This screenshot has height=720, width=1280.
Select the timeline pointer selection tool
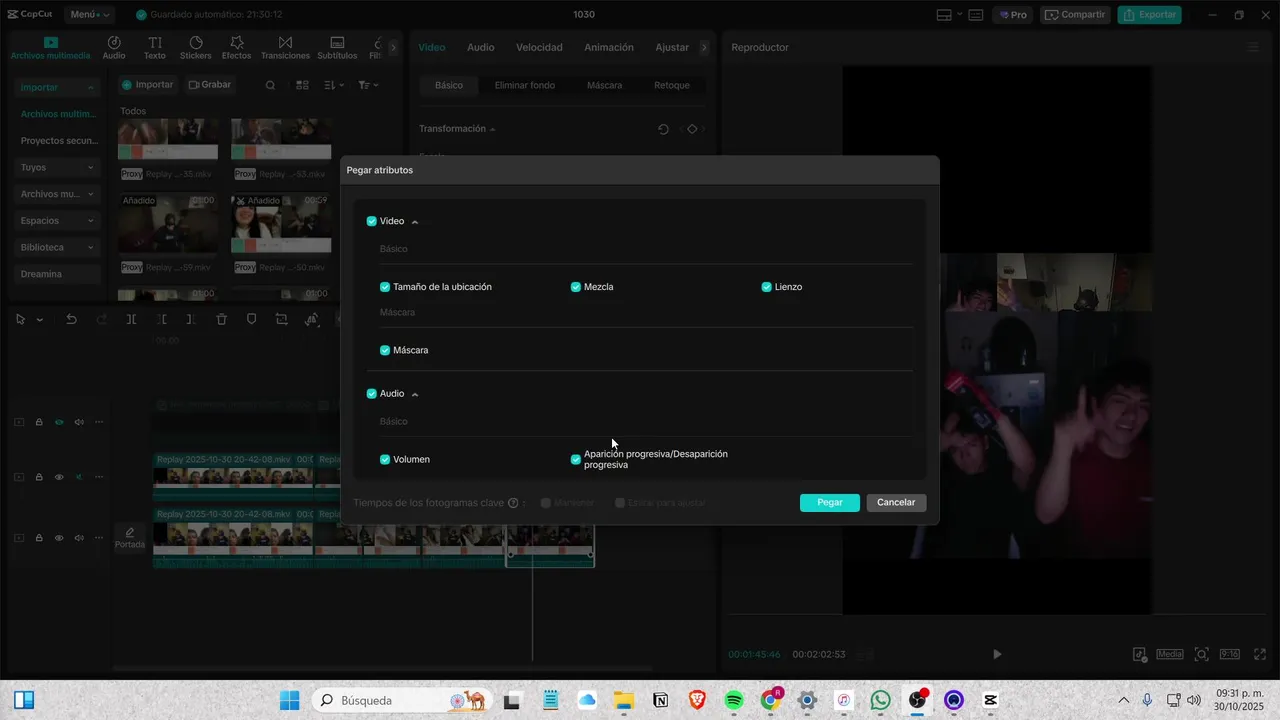click(21, 320)
